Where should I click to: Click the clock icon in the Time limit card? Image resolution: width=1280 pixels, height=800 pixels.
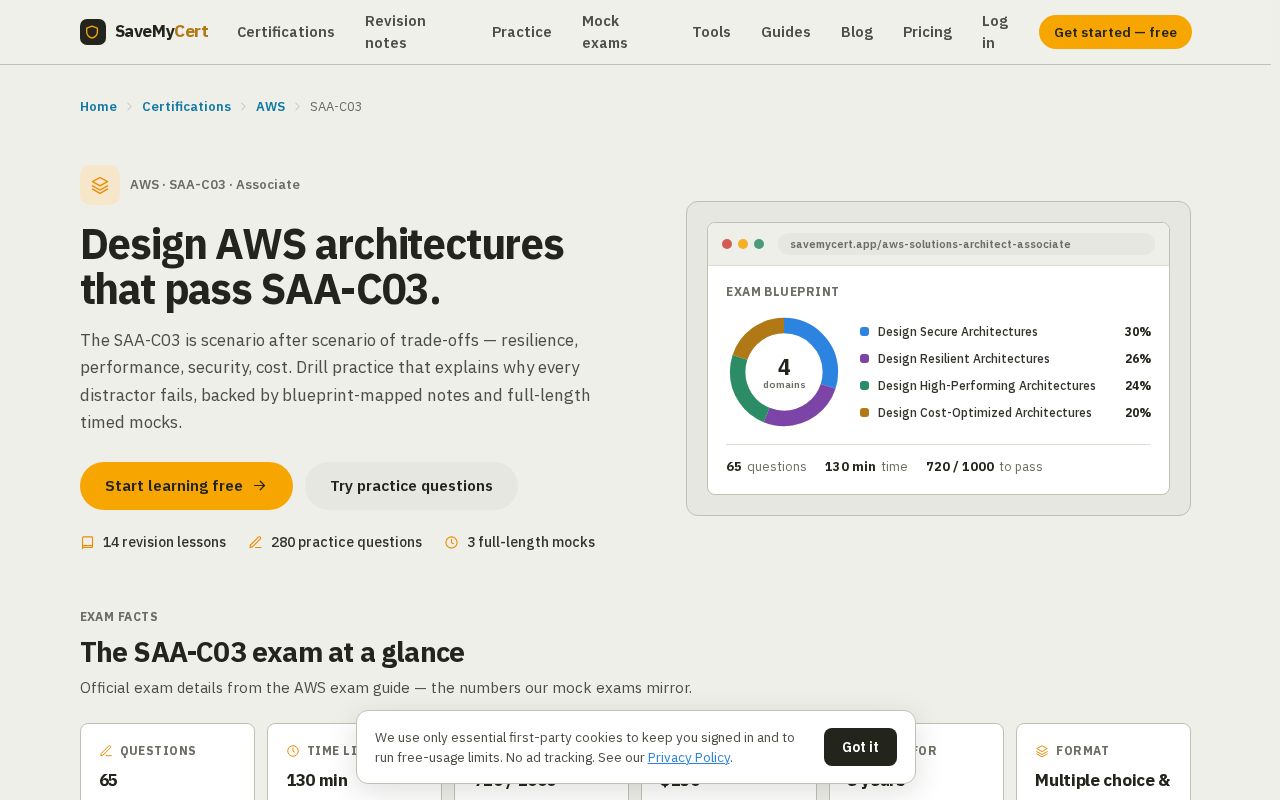coord(293,751)
